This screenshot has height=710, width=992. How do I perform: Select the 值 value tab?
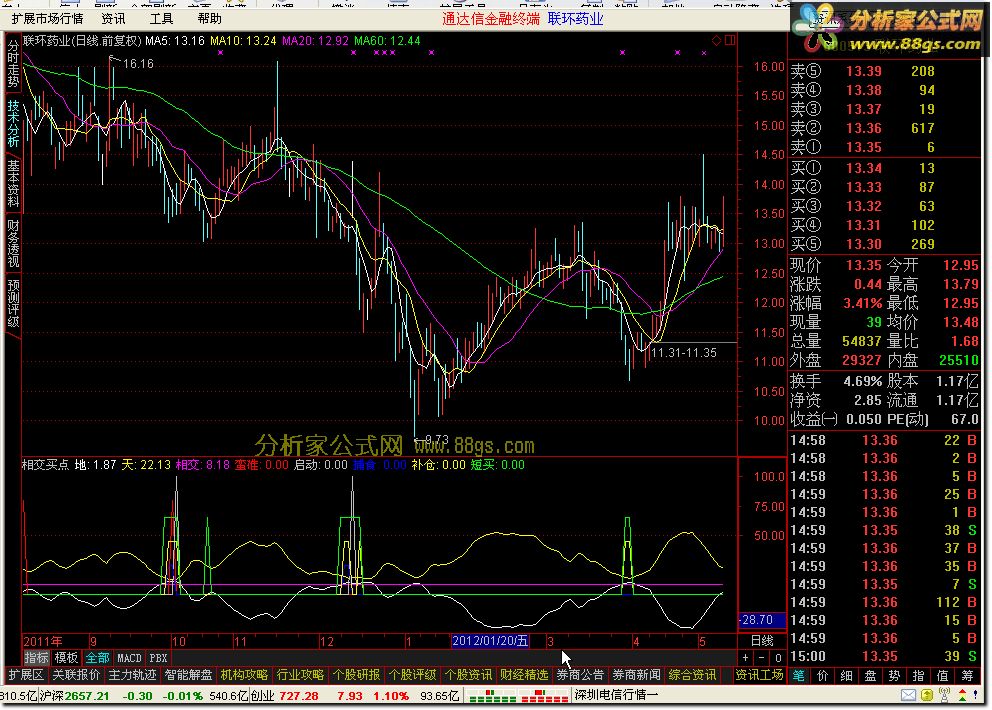943,676
